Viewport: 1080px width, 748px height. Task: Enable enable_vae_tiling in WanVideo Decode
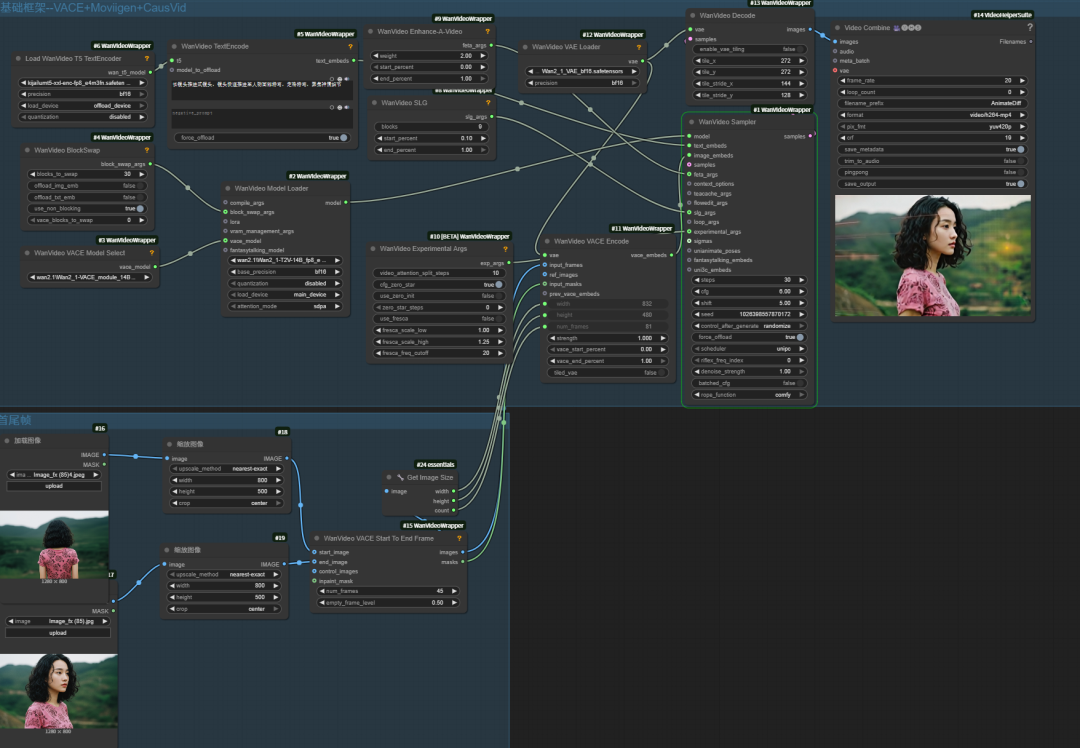click(x=749, y=50)
